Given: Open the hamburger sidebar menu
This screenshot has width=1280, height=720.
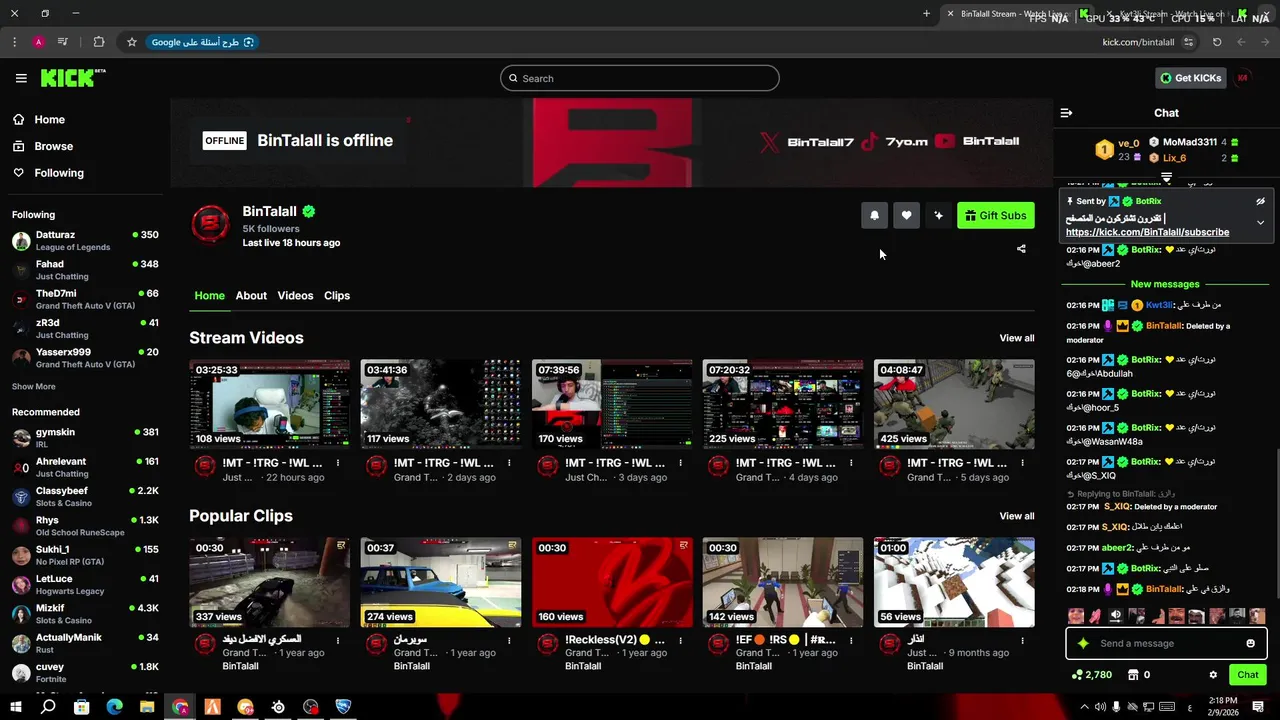Looking at the screenshot, I should [x=21, y=78].
